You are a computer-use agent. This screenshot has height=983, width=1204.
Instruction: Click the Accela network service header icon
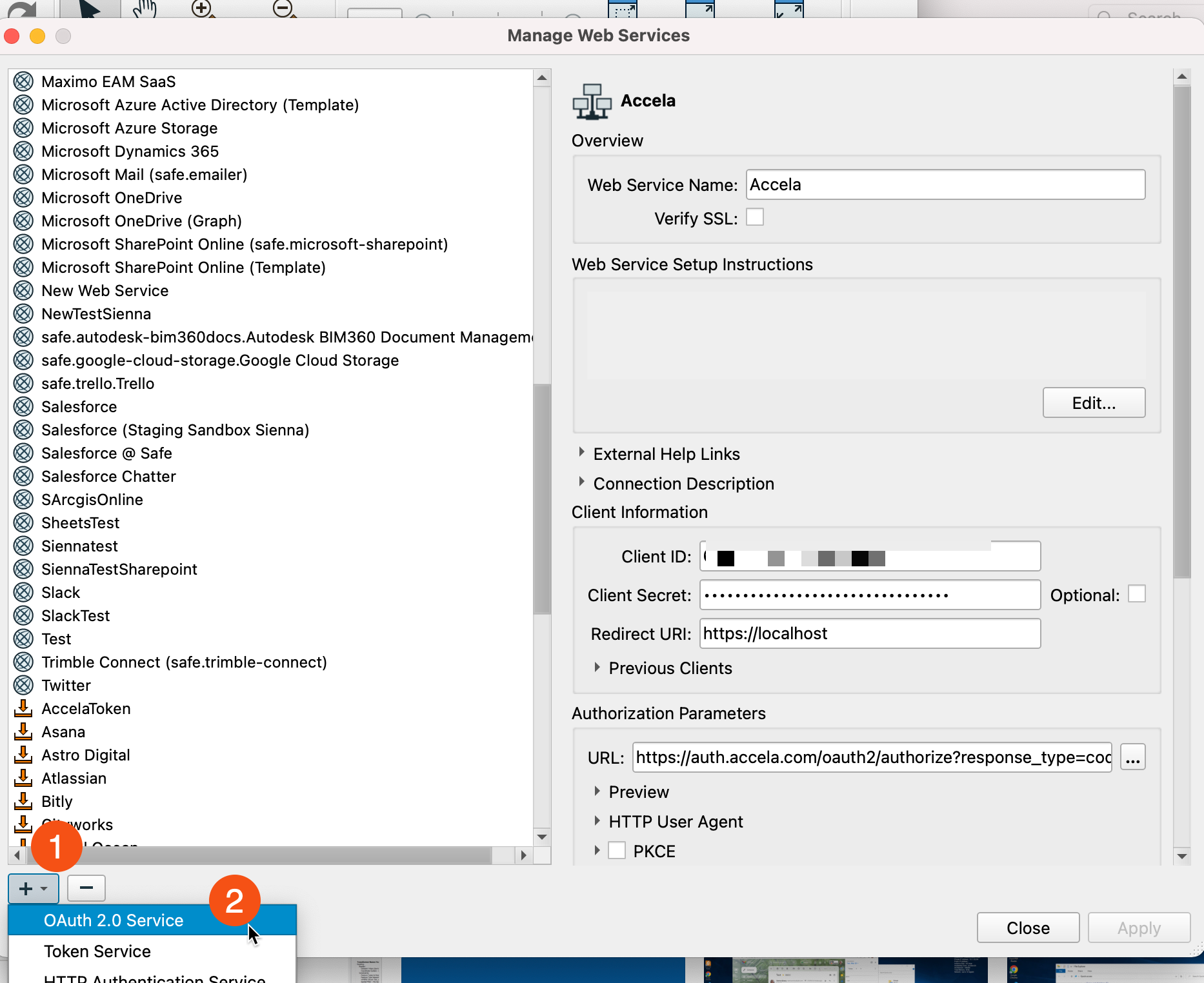(592, 102)
